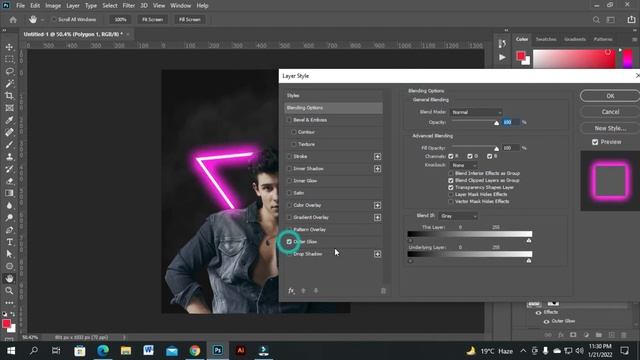Screen dimensions: 640x360
Task: Open the Image menu
Action: [53, 6]
